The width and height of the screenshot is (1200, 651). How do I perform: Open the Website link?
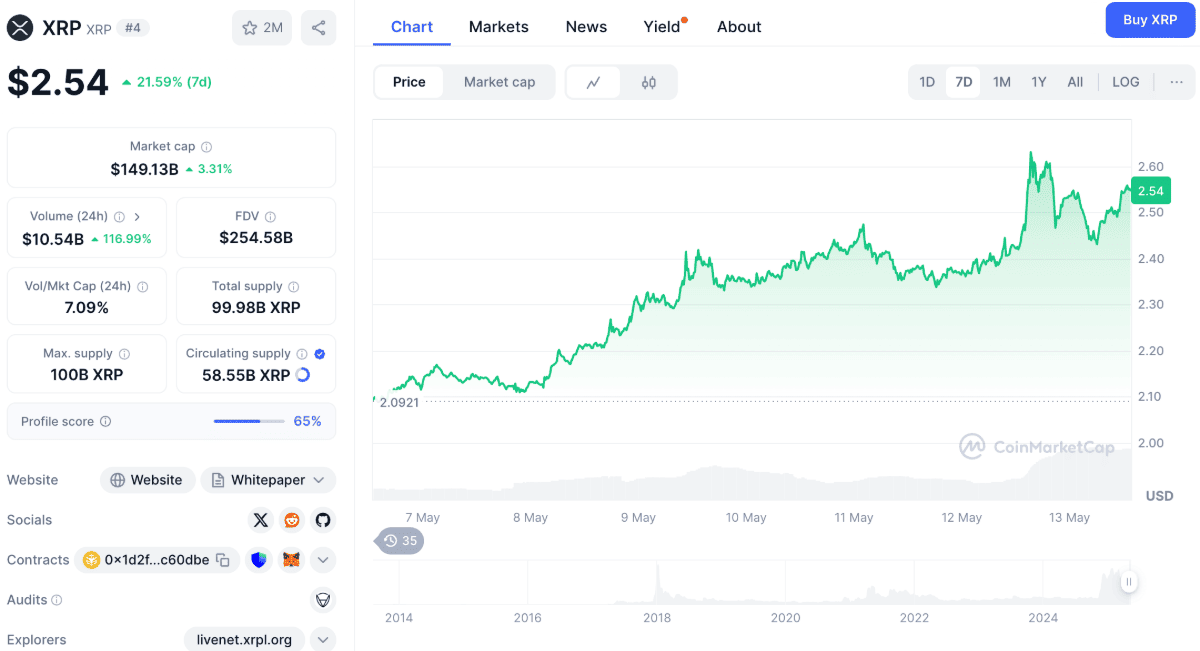click(x=147, y=480)
